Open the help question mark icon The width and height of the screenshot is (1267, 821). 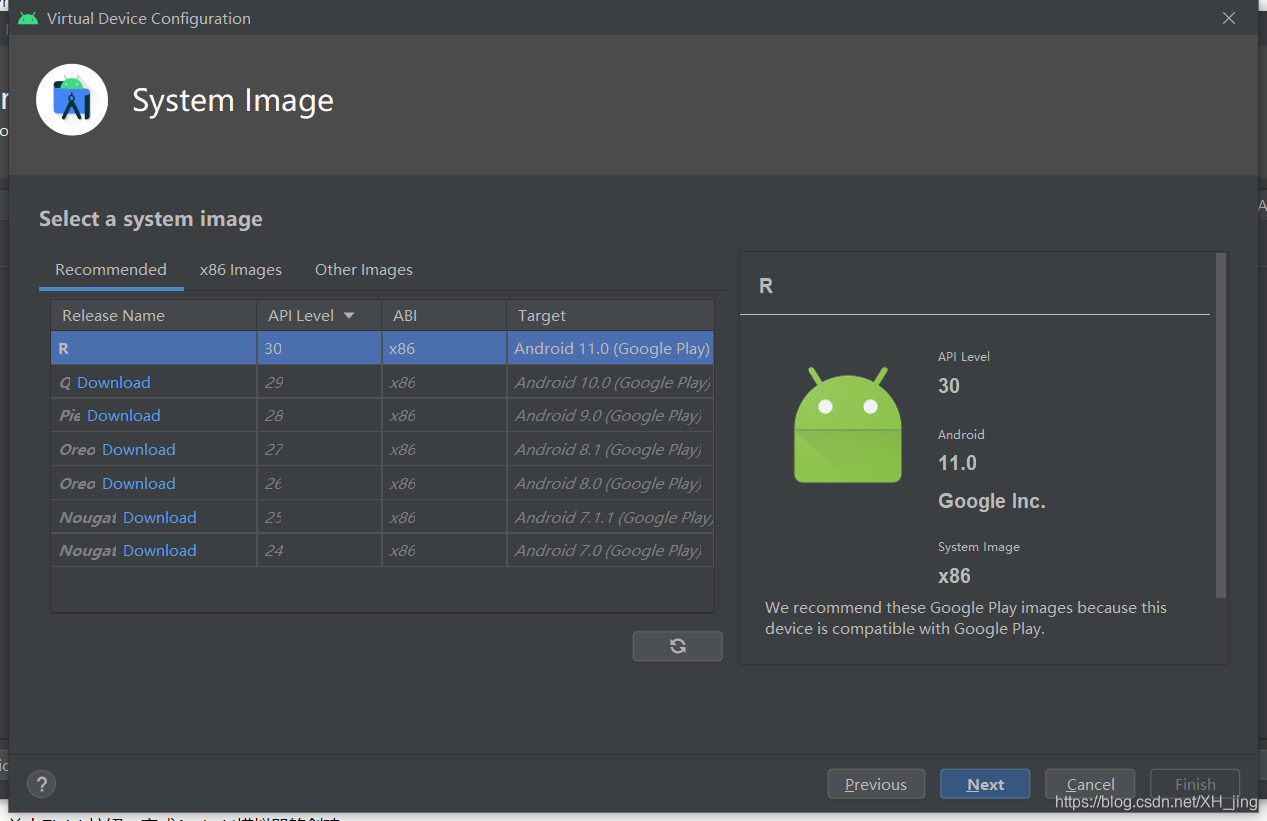[x=42, y=784]
